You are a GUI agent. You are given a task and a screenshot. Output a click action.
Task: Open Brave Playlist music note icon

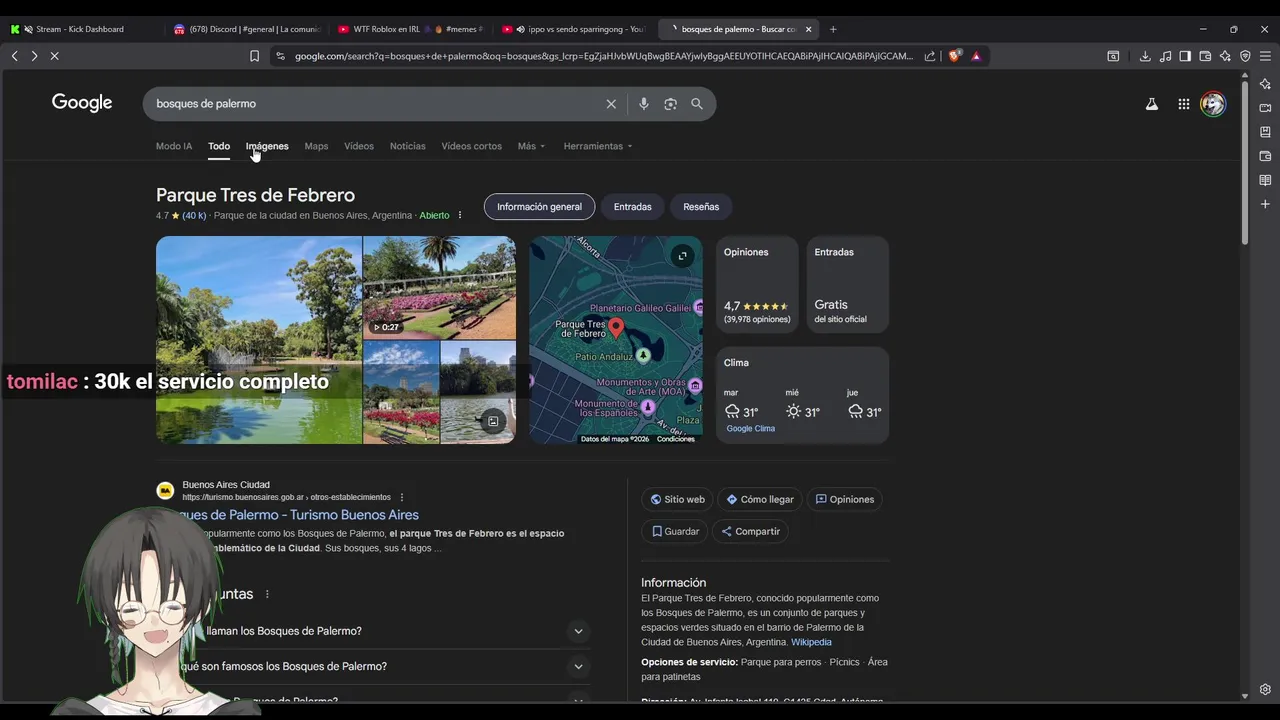point(1165,56)
